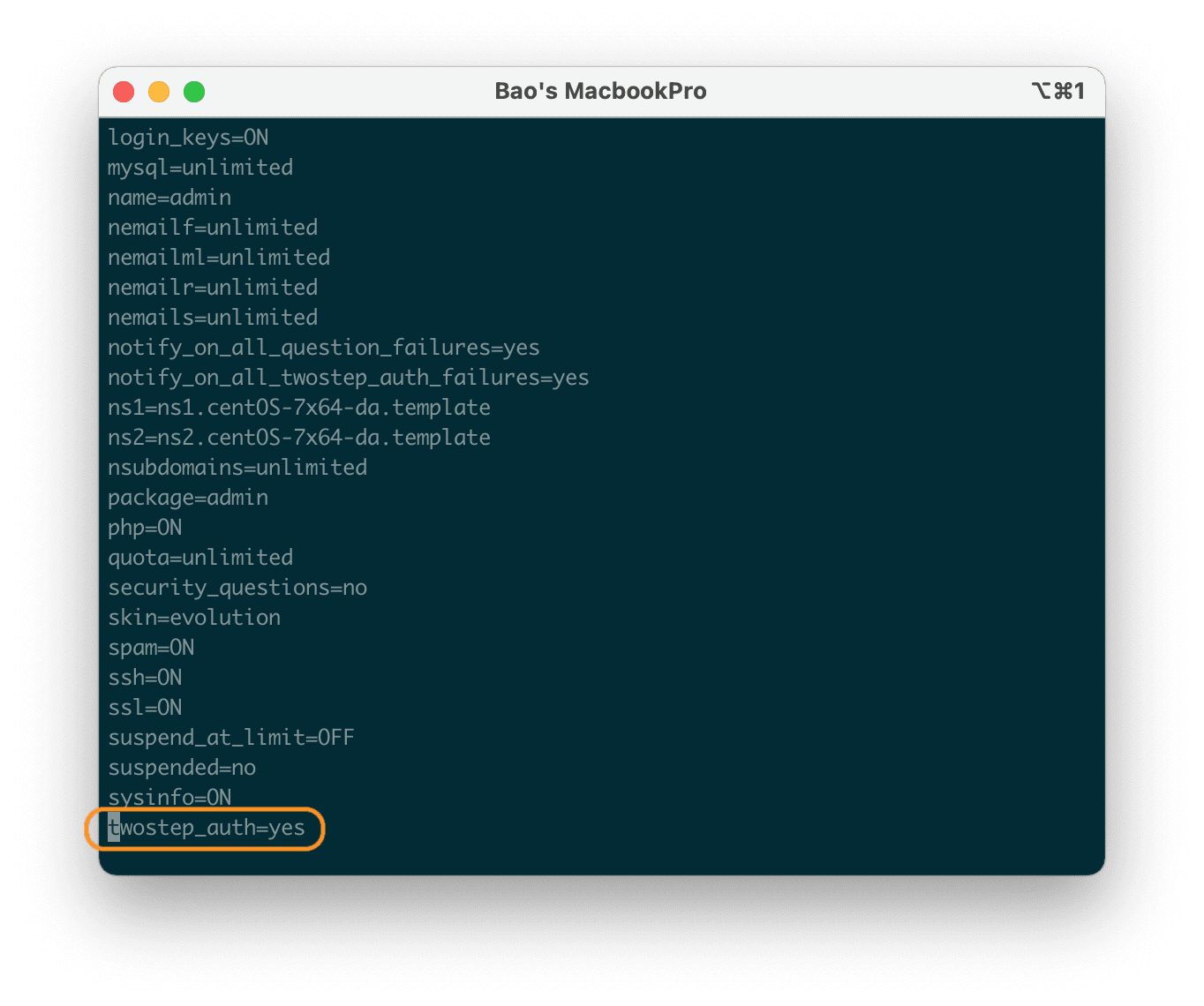Click the sysinfo=ON line

[169, 798]
